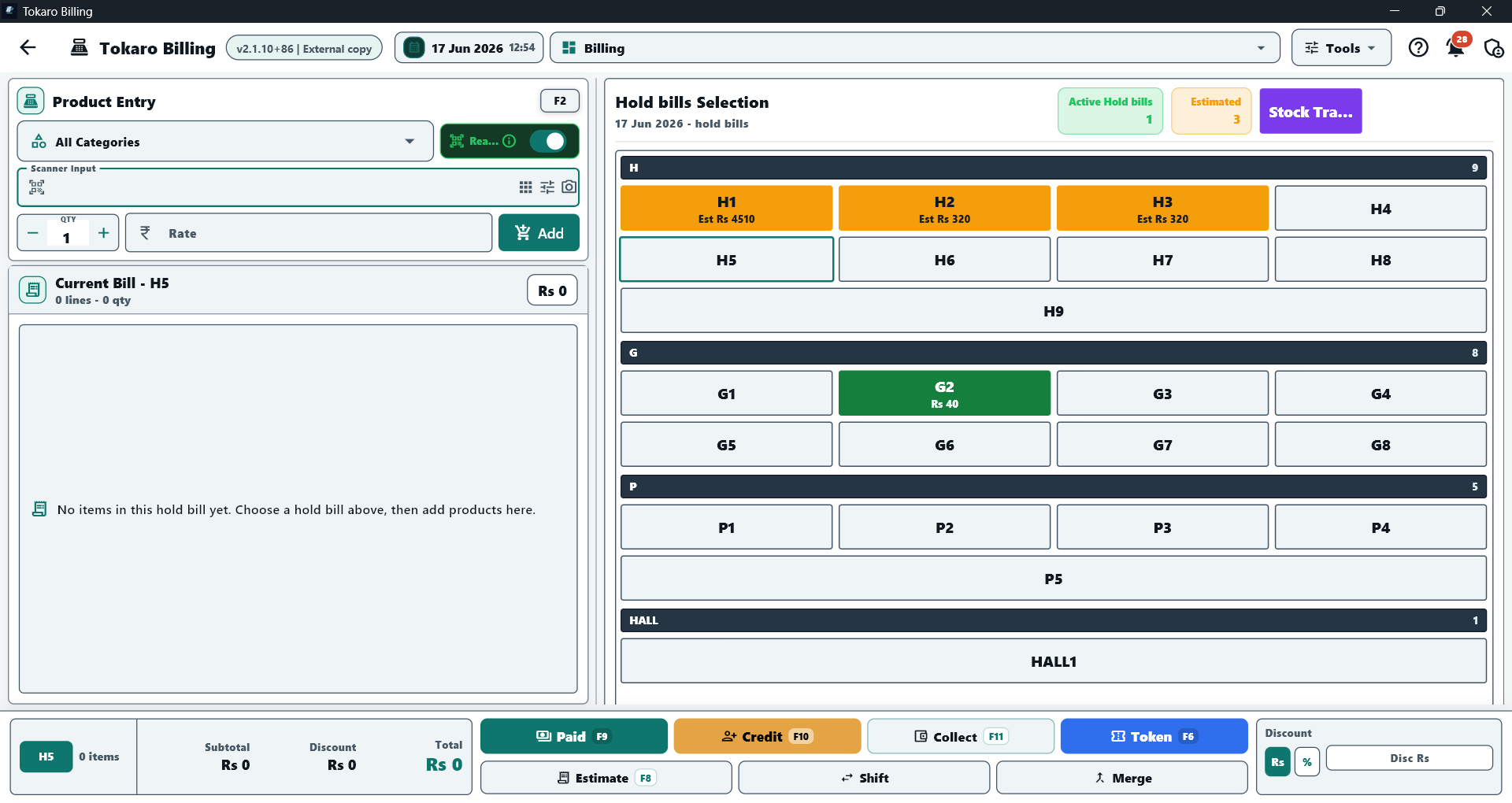This screenshot has width=1512, height=803.
Task: Click the categories shapes icon
Action: 39,142
